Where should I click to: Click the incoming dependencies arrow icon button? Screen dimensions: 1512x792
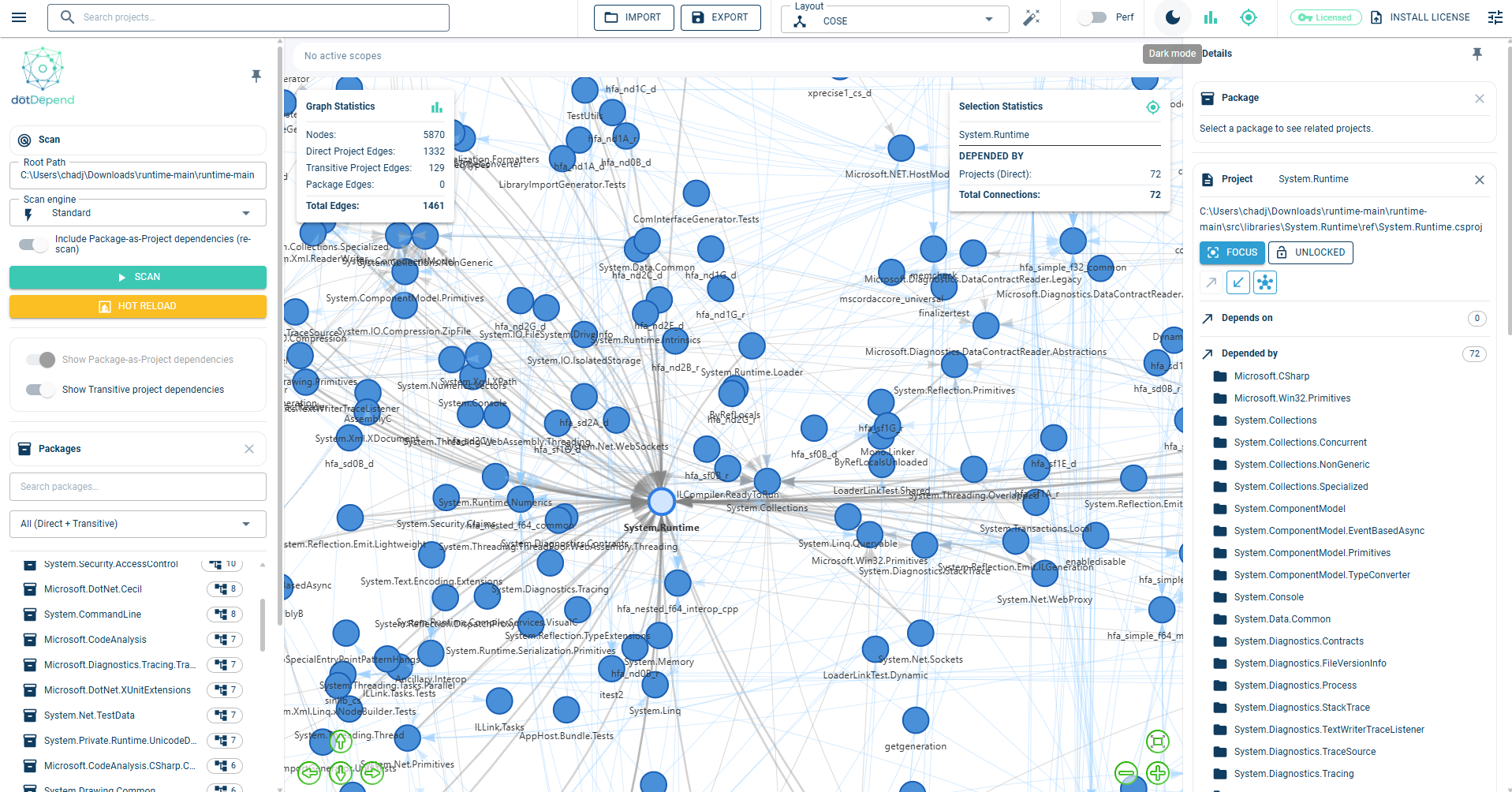1238,282
